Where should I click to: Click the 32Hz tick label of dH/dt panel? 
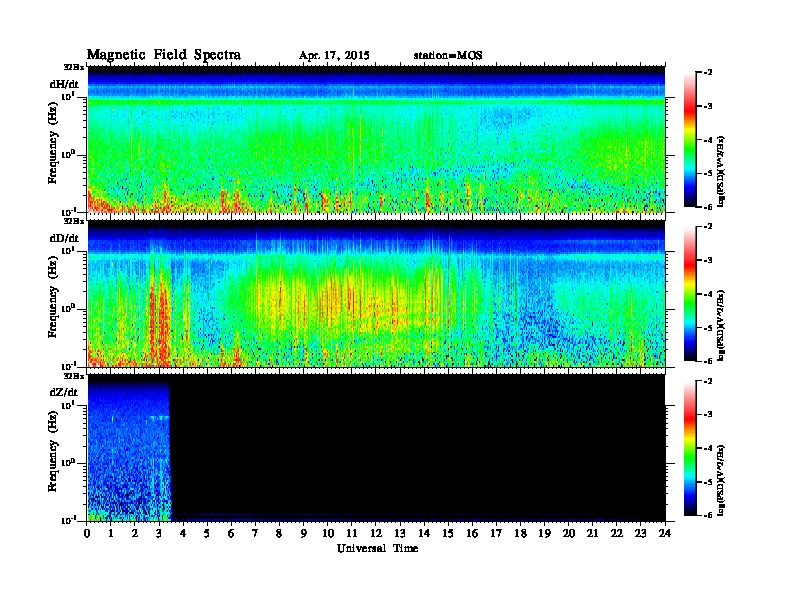[x=73, y=67]
